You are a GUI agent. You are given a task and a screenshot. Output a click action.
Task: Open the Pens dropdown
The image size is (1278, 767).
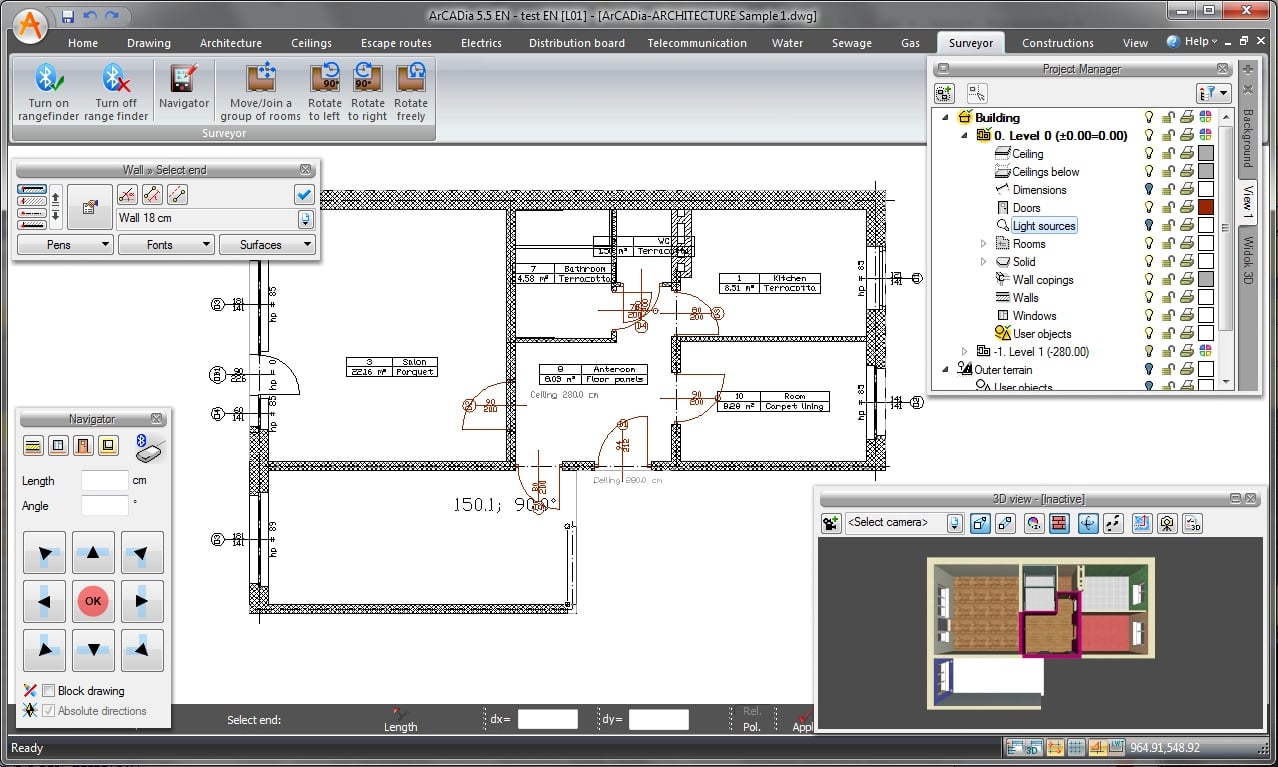pyautogui.click(x=65, y=245)
